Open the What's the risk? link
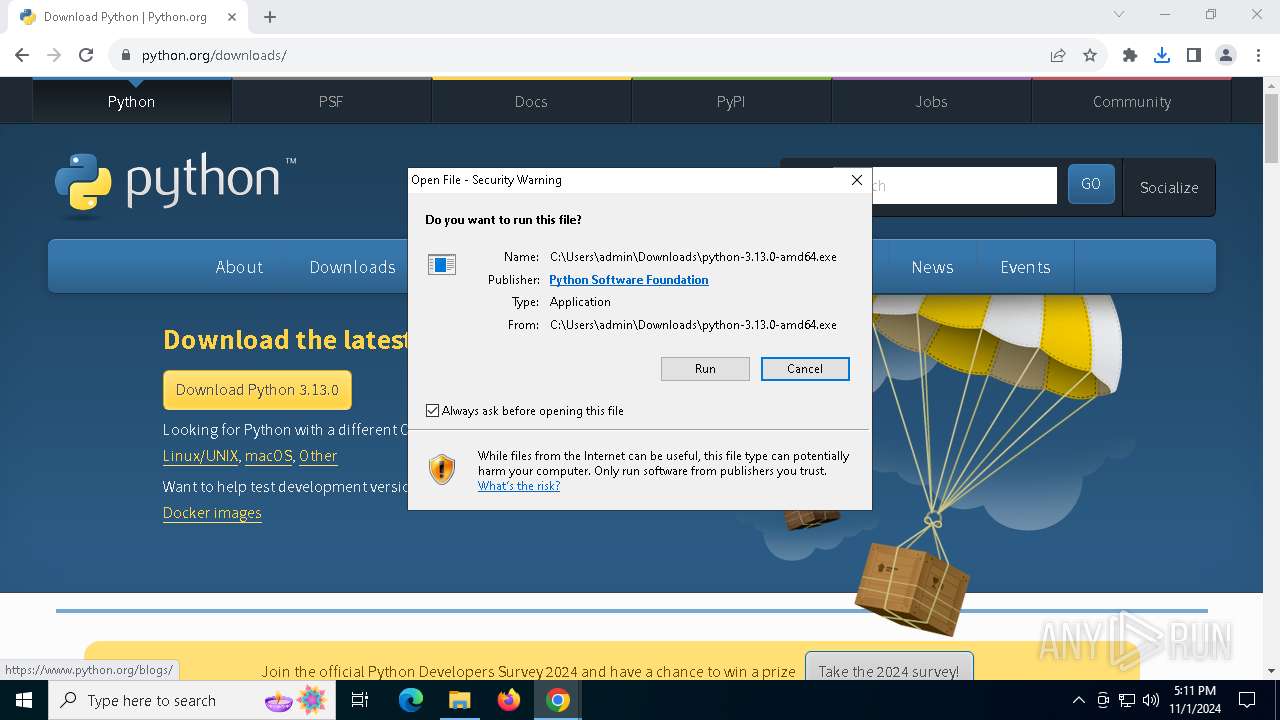Image resolution: width=1280 pixels, height=720 pixels. point(518,486)
